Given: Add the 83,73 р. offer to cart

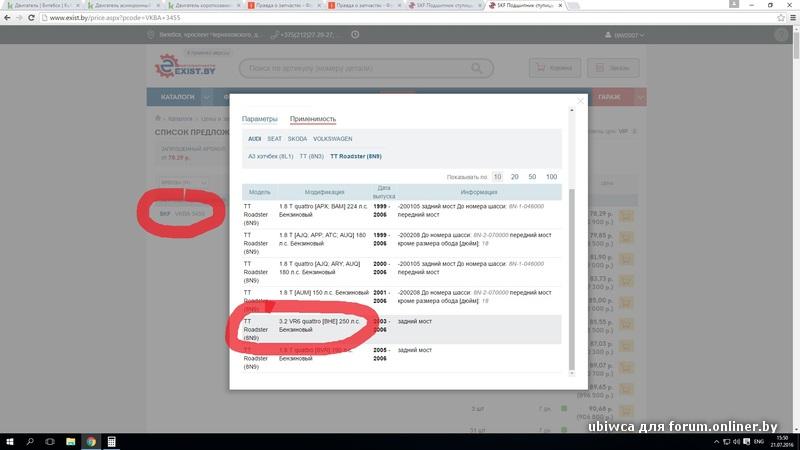Looking at the screenshot, I should point(626,281).
